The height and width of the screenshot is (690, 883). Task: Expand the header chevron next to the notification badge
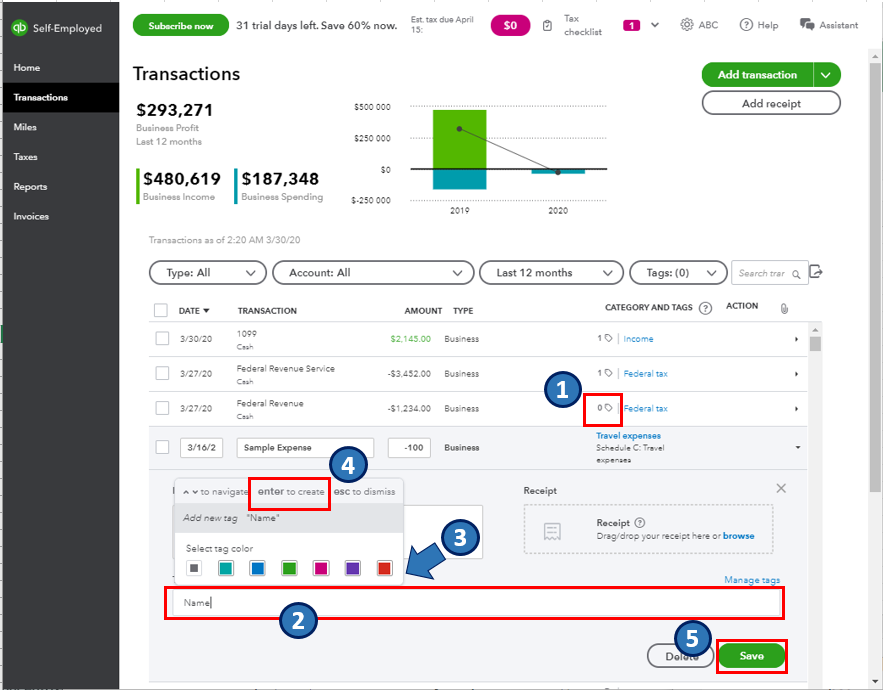click(x=655, y=25)
